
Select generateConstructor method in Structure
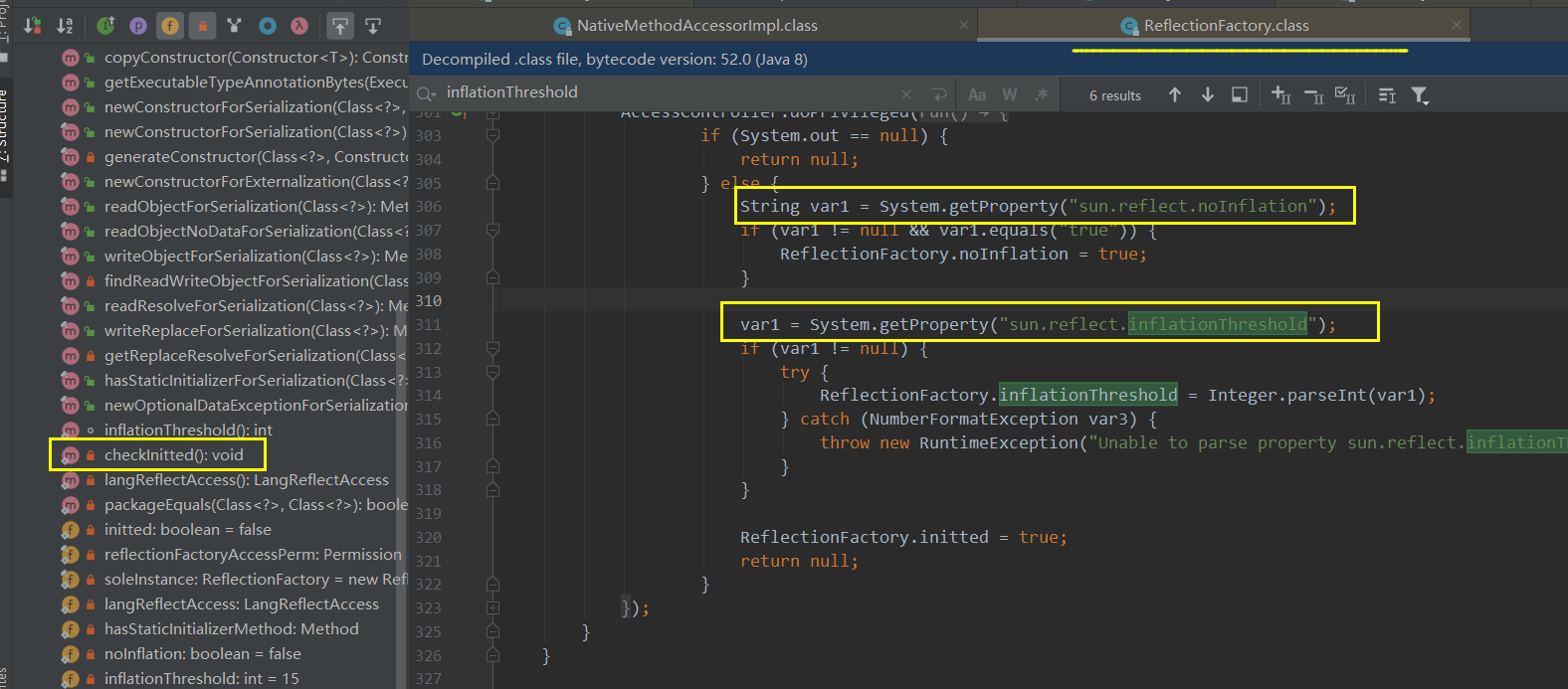tap(256, 157)
